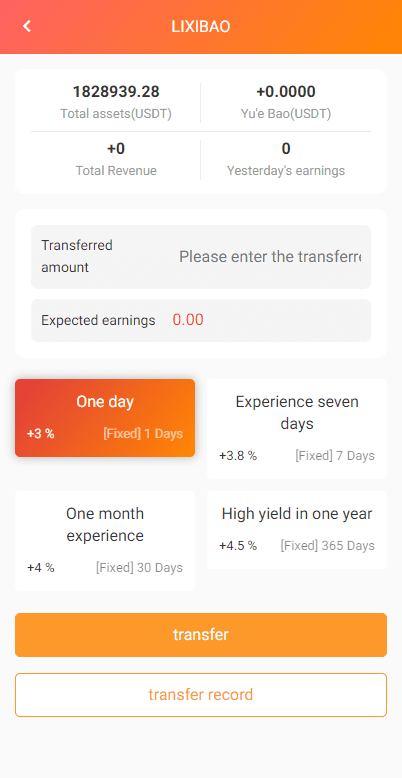
Task: Pick the One month experience plan
Action: coord(105,541)
